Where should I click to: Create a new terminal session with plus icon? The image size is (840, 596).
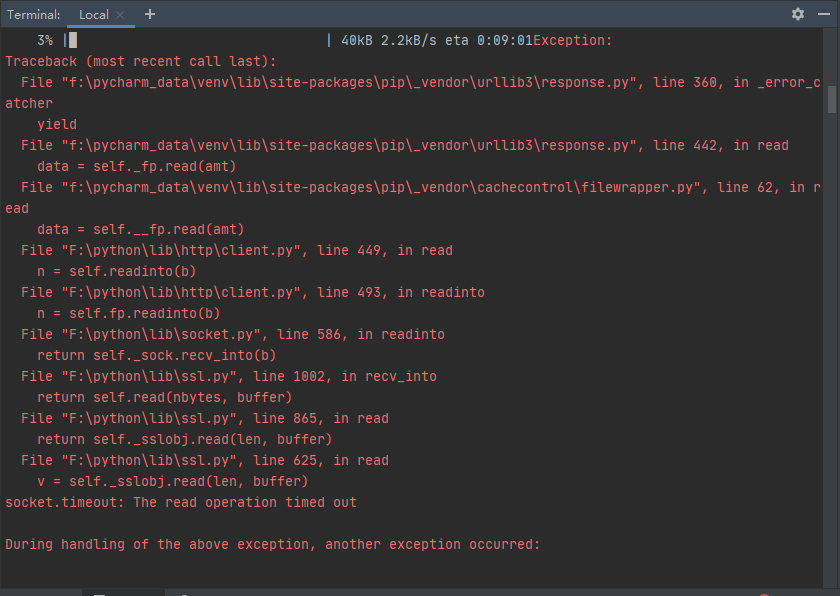(149, 15)
